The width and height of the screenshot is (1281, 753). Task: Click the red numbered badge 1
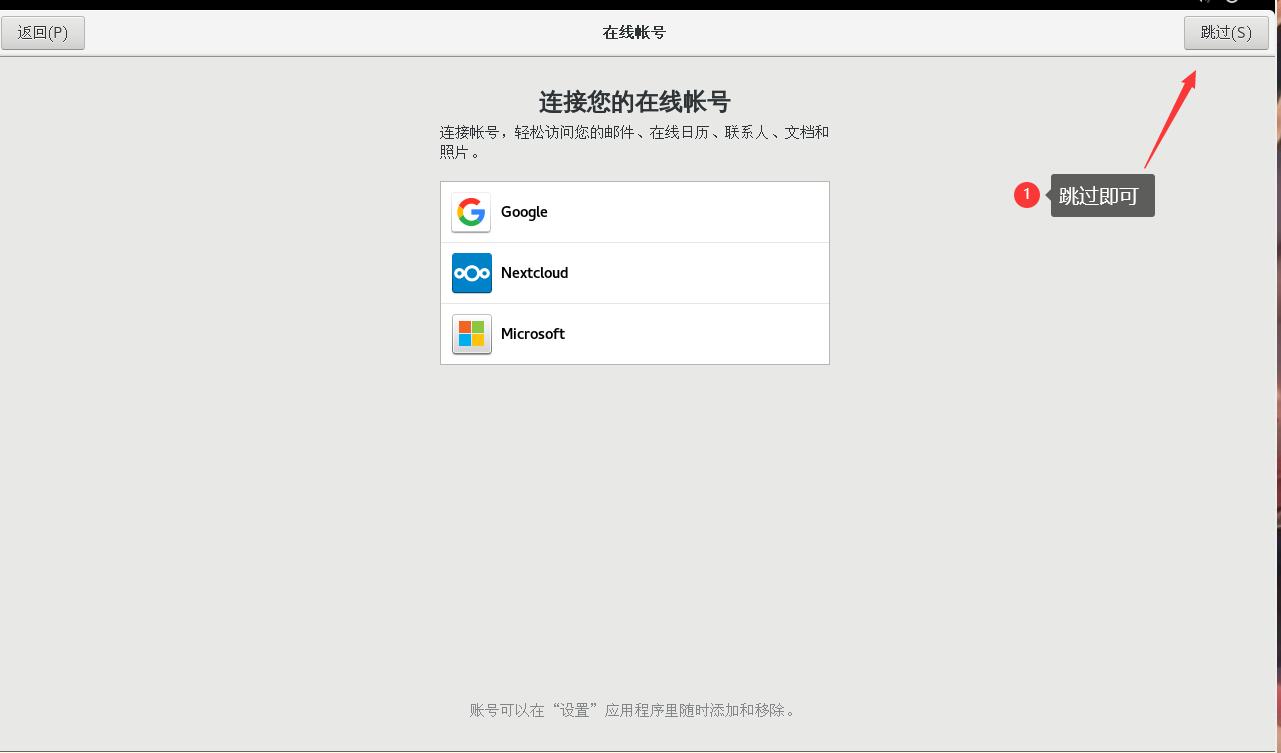pos(1027,194)
